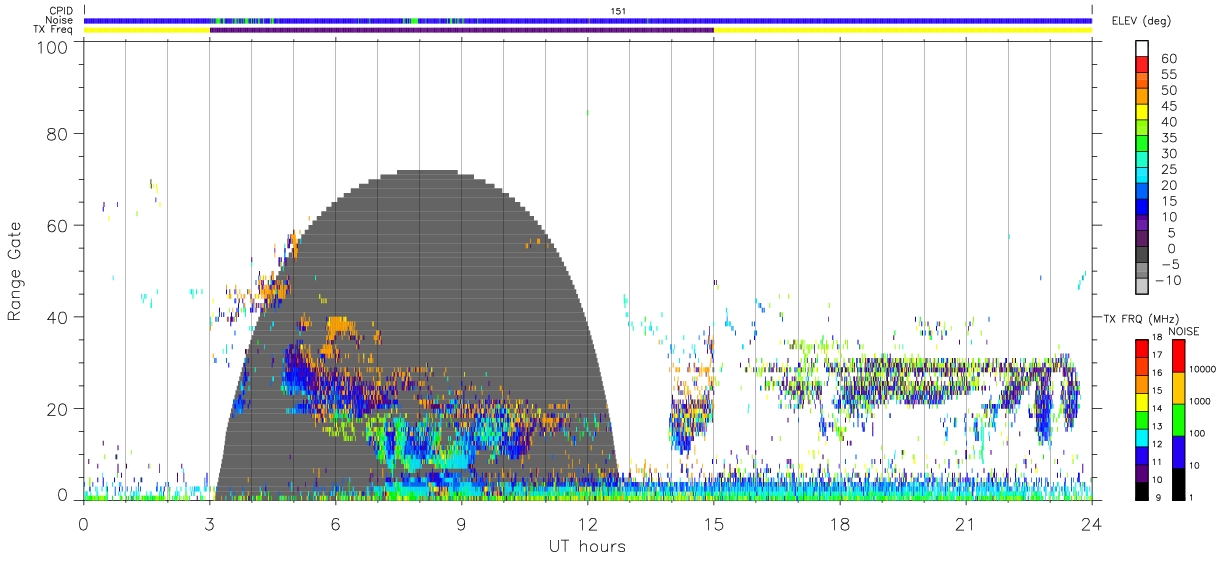1228x567 pixels.
Task: Click the 24 tick on the UT hours axis
Action: click(1092, 523)
